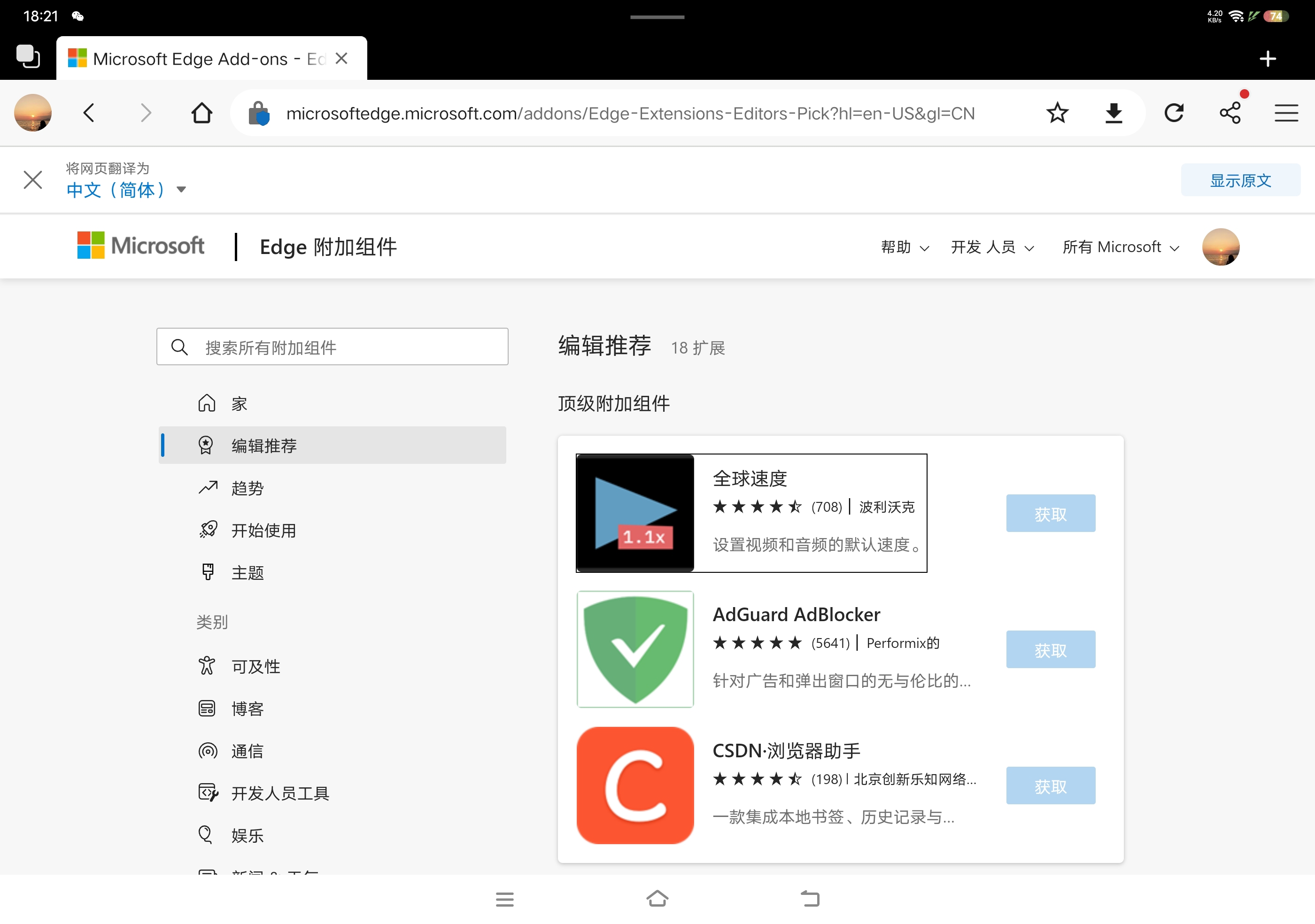The image size is (1315, 924).
Task: Refresh the current page
Action: [1175, 112]
